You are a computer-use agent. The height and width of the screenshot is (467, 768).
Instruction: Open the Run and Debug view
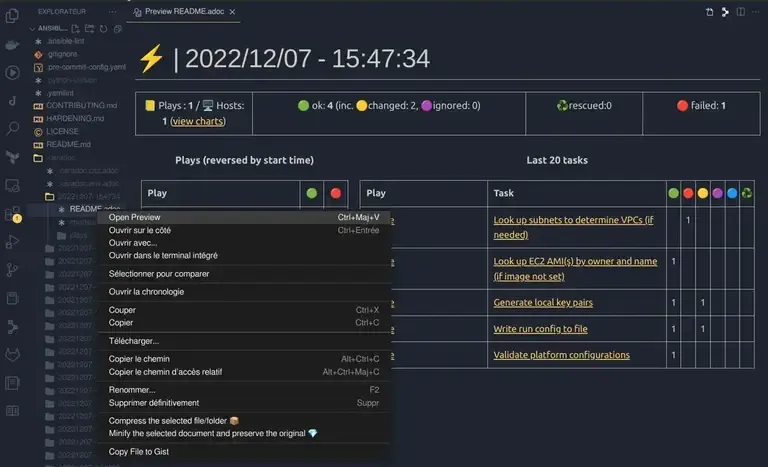[12, 242]
